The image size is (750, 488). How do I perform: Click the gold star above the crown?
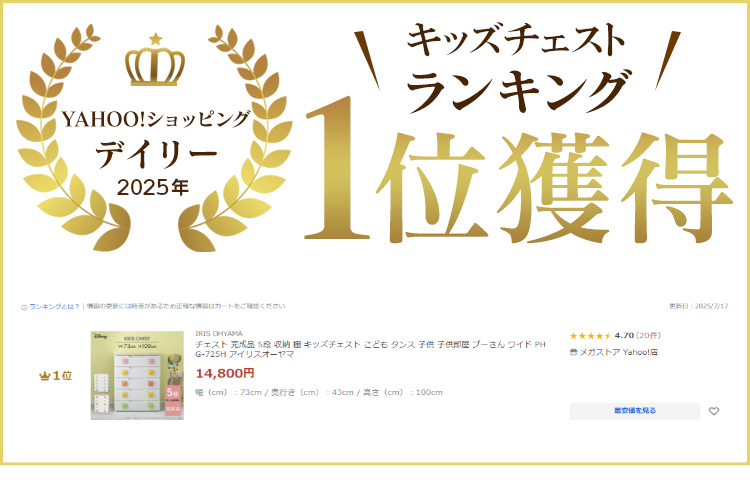tap(155, 39)
